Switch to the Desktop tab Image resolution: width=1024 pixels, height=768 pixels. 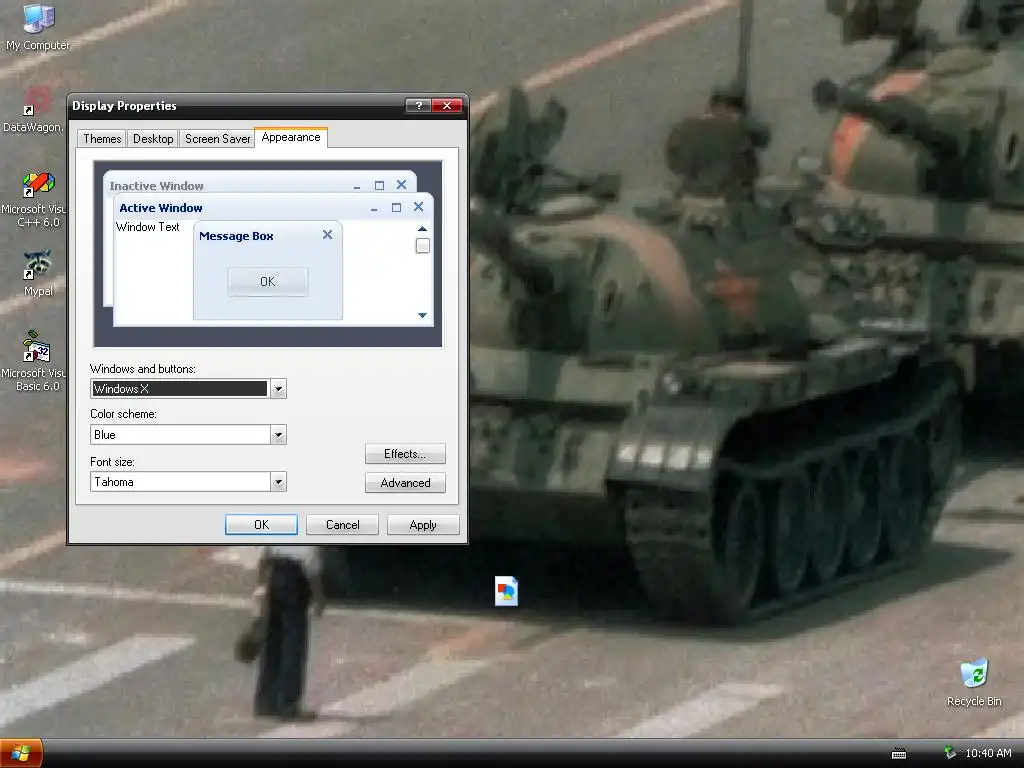pos(153,139)
